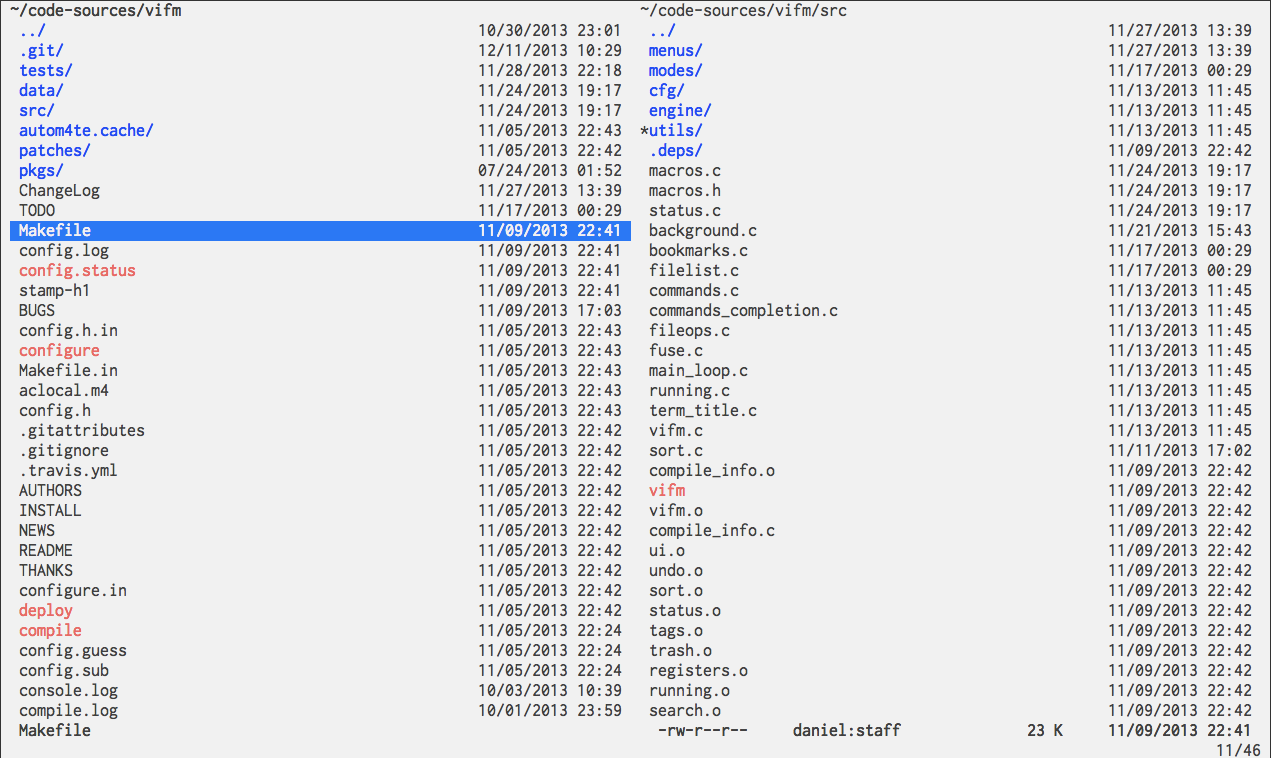Image resolution: width=1271 pixels, height=758 pixels.
Task: Select compile_info.o object file
Action: pos(712,470)
